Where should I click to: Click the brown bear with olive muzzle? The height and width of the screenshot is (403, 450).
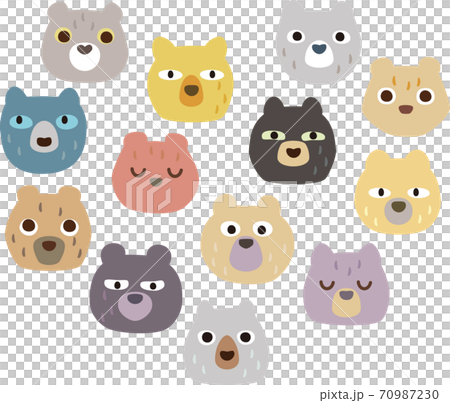[48, 228]
